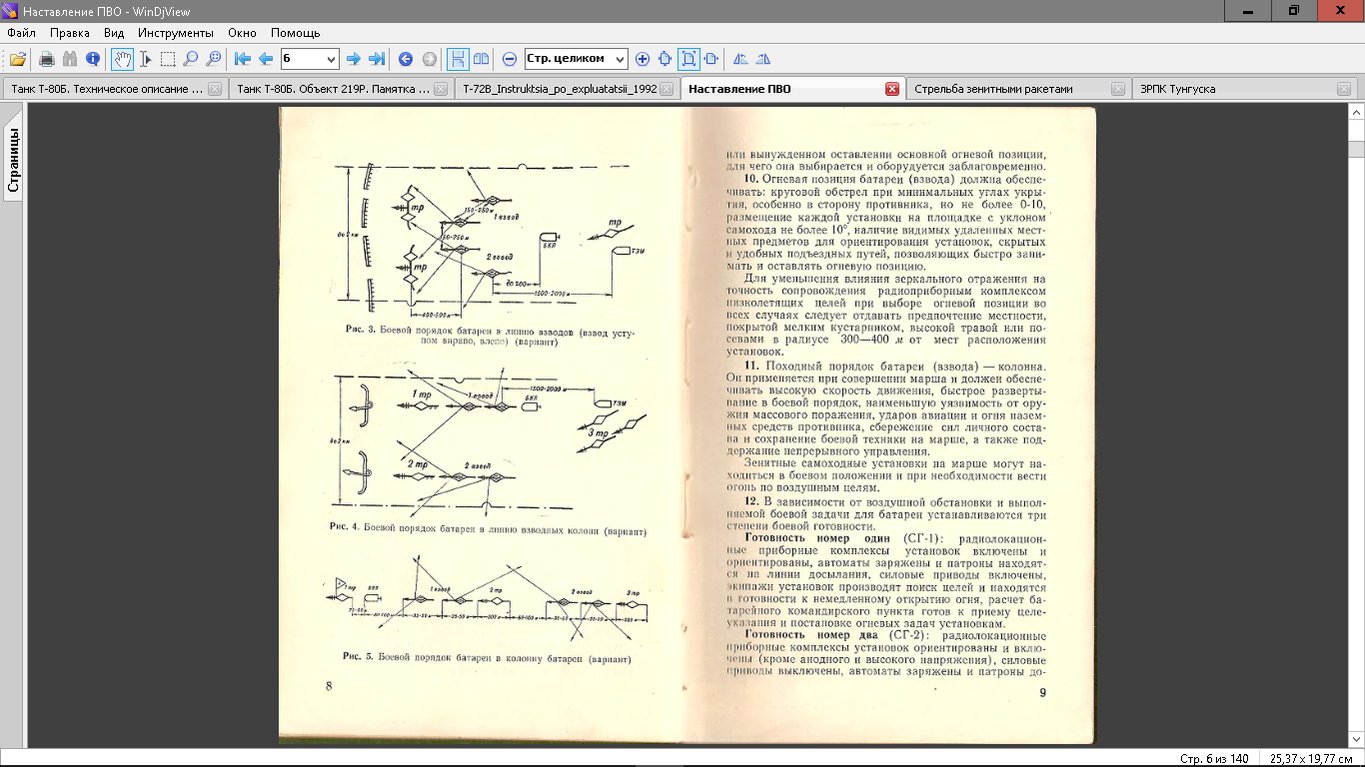This screenshot has height=767, width=1365.
Task: Click the left scanned page 8
Action: point(482,424)
